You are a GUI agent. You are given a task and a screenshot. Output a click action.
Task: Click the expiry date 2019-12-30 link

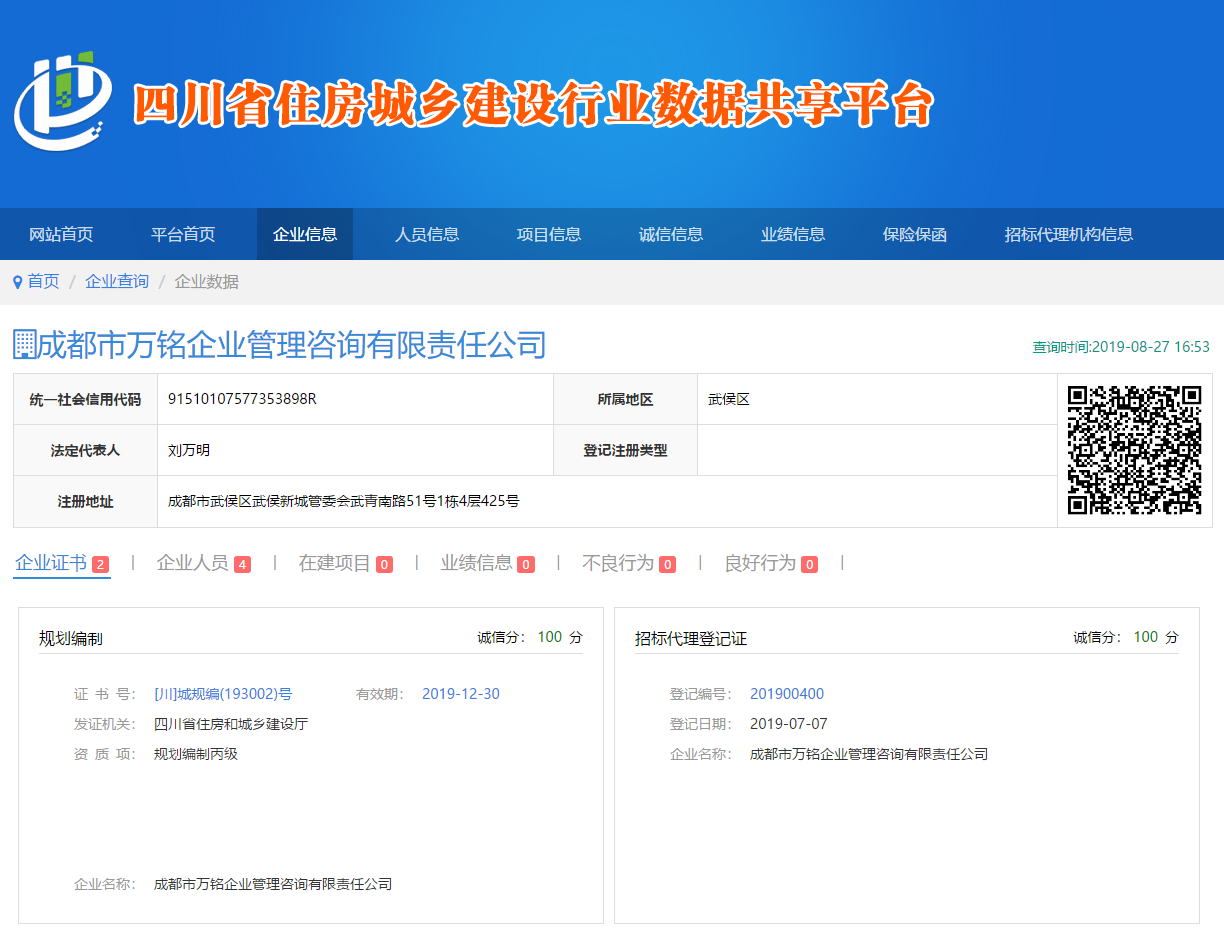coord(461,692)
